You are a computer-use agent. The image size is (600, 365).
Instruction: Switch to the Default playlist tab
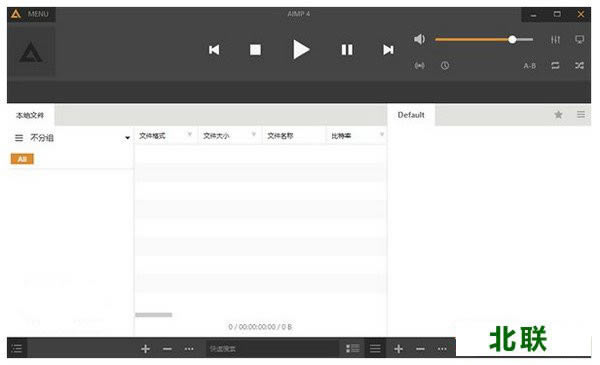[411, 115]
